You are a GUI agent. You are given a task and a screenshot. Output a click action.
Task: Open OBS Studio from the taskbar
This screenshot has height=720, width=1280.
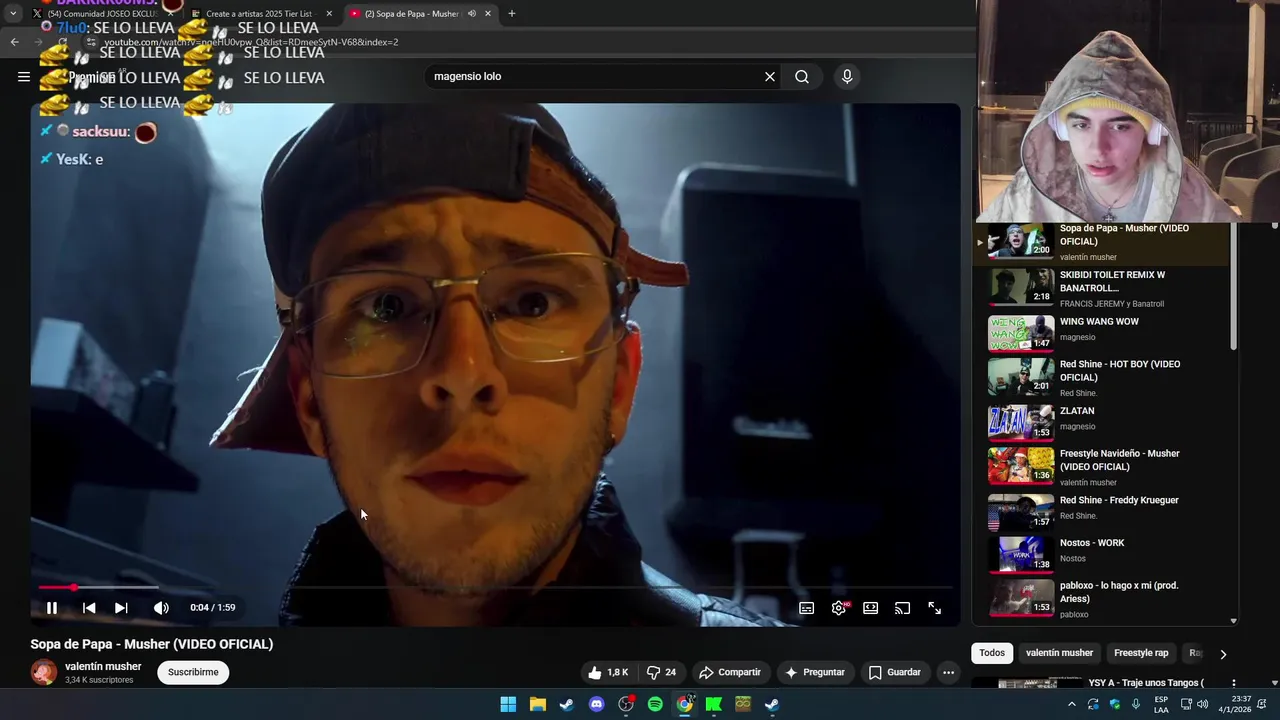[x=626, y=704]
